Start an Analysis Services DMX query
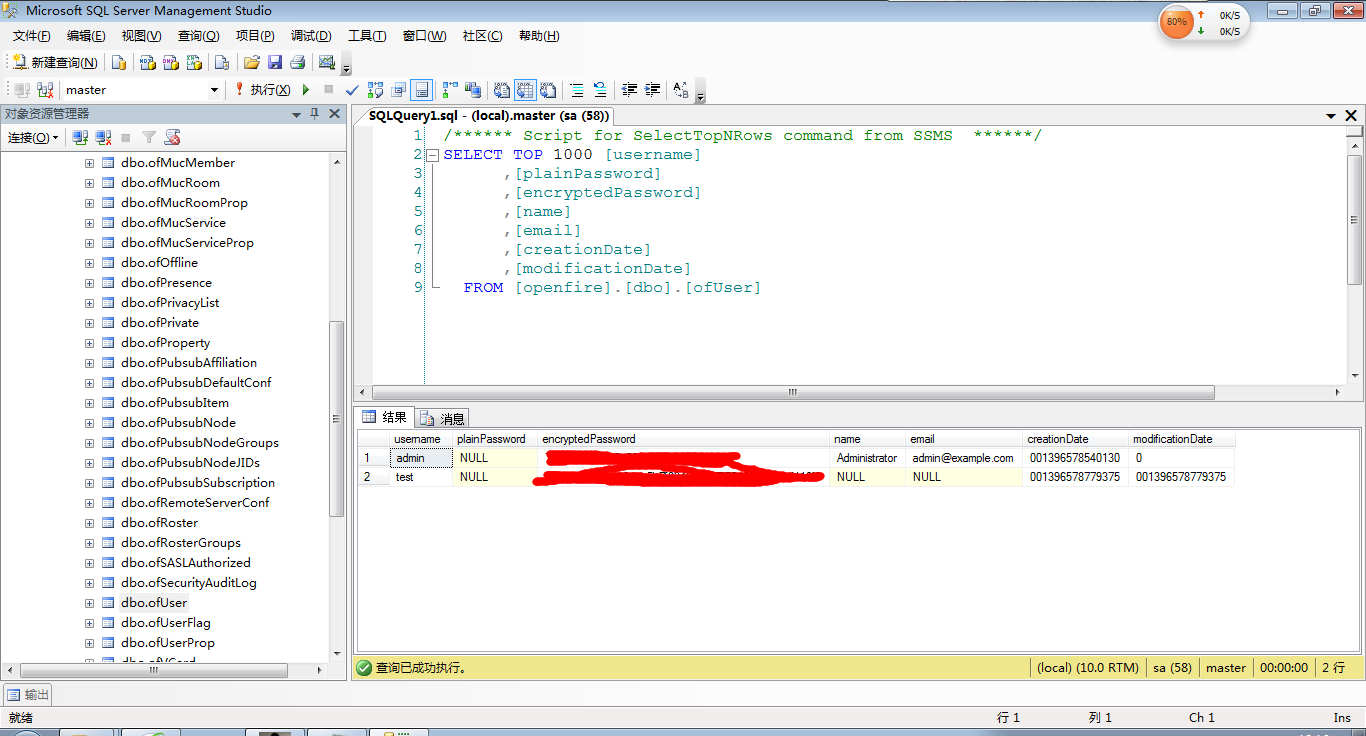The image size is (1366, 736). [x=171, y=62]
